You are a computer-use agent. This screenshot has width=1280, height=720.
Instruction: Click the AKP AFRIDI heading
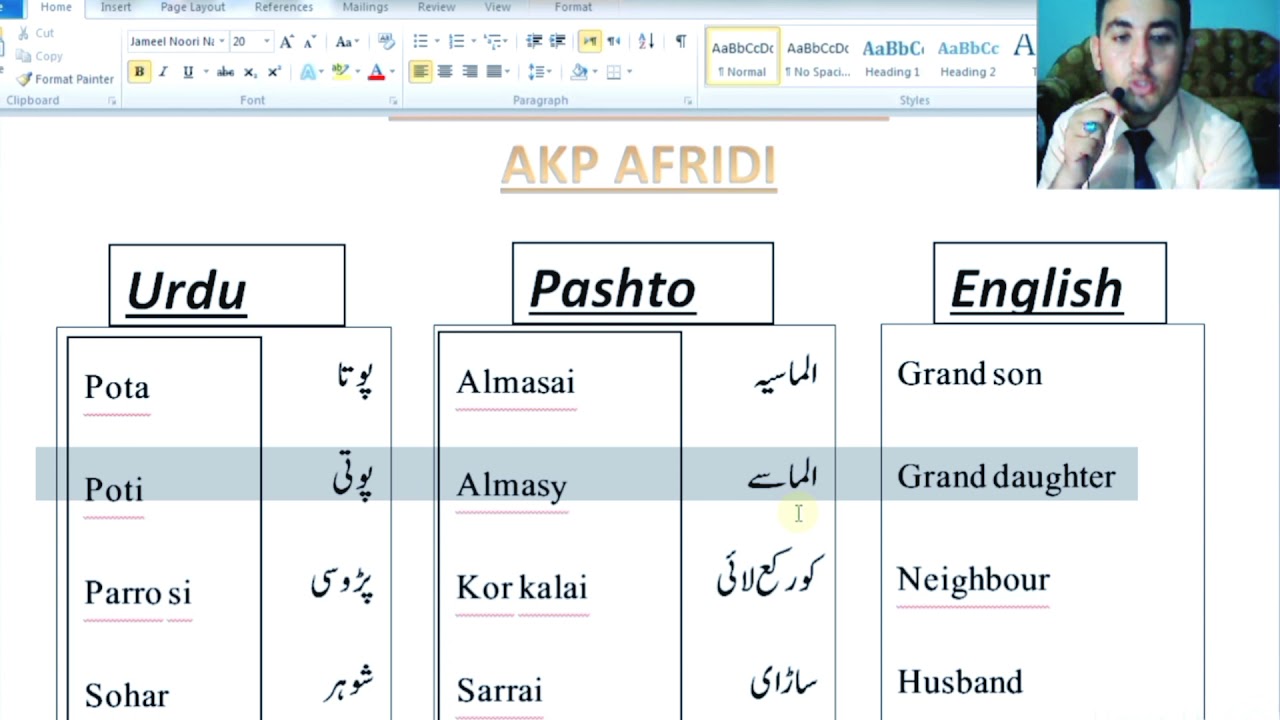coord(638,166)
